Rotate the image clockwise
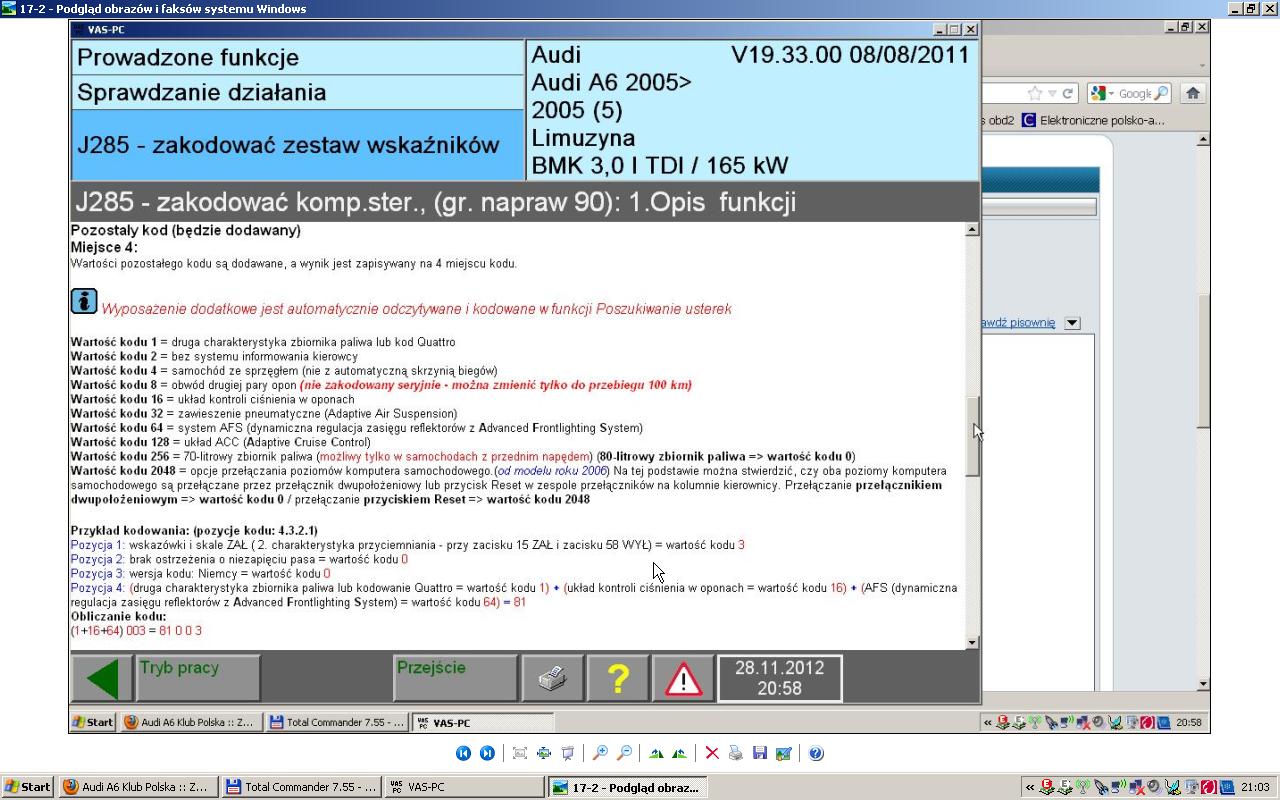The image size is (1280, 800). coord(656,753)
